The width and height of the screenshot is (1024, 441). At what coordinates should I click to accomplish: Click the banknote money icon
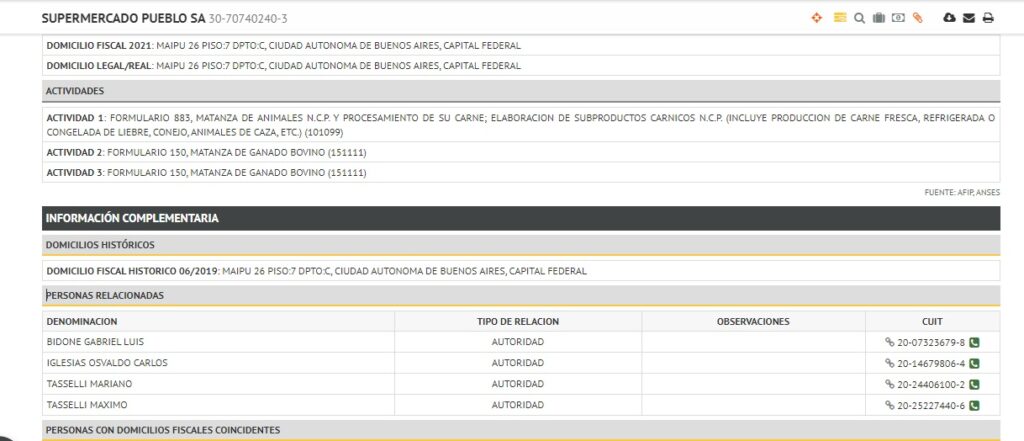tap(899, 18)
